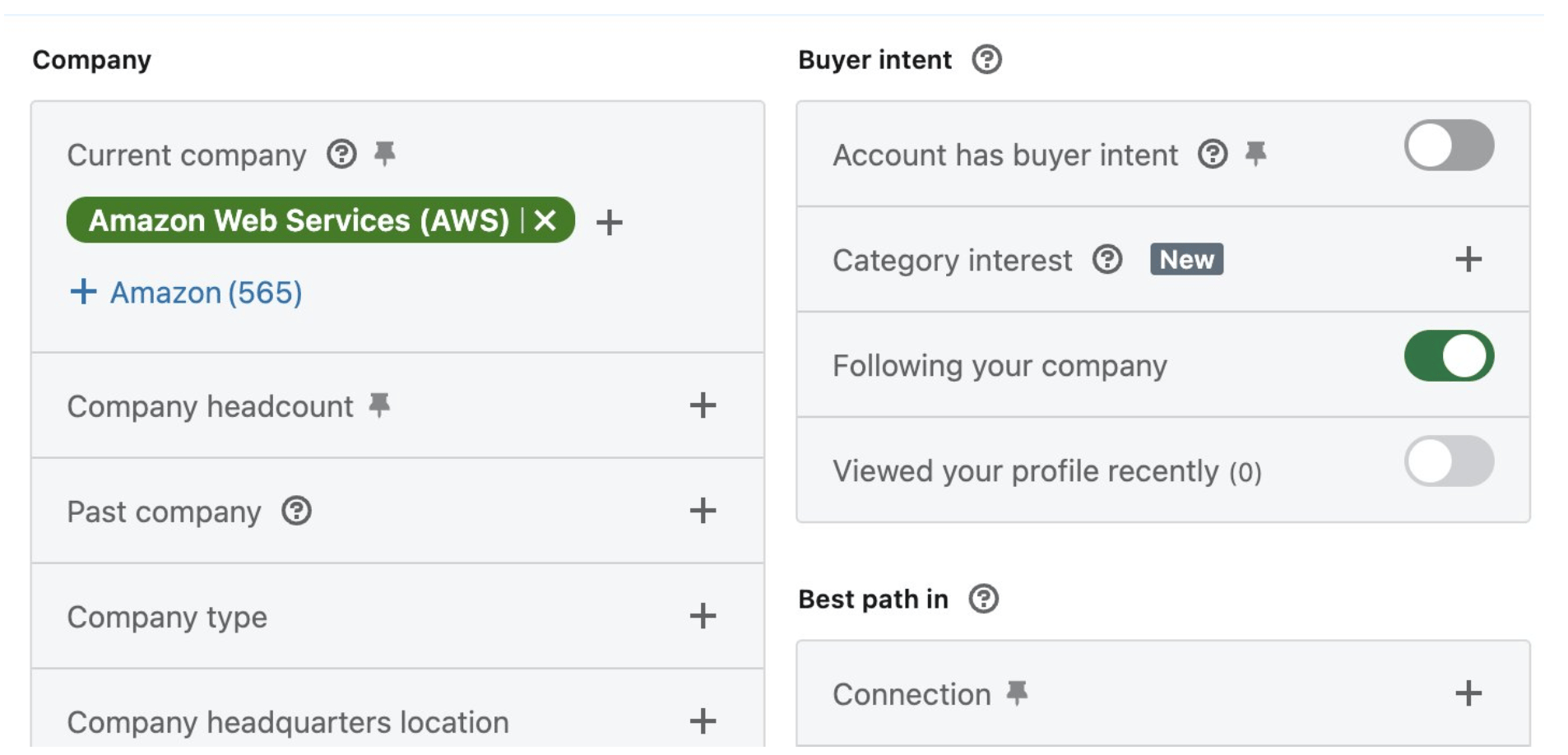
Task: Click help icon beside Past company
Action: point(296,511)
